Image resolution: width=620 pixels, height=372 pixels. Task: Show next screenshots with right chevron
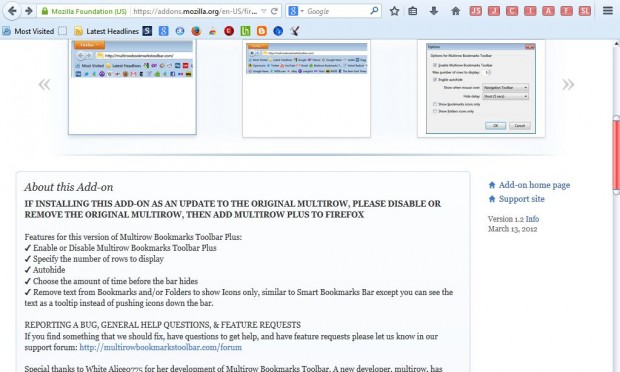tap(568, 84)
